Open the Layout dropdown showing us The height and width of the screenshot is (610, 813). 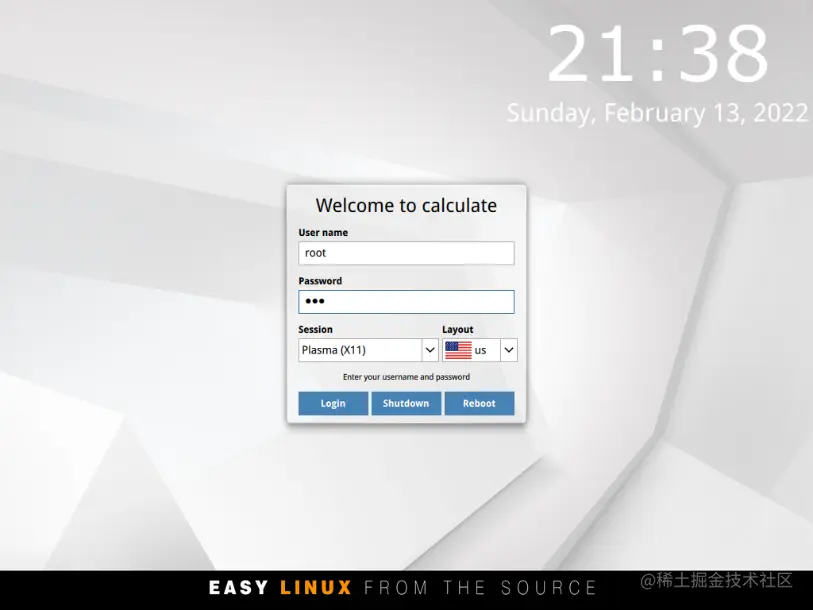pos(480,350)
